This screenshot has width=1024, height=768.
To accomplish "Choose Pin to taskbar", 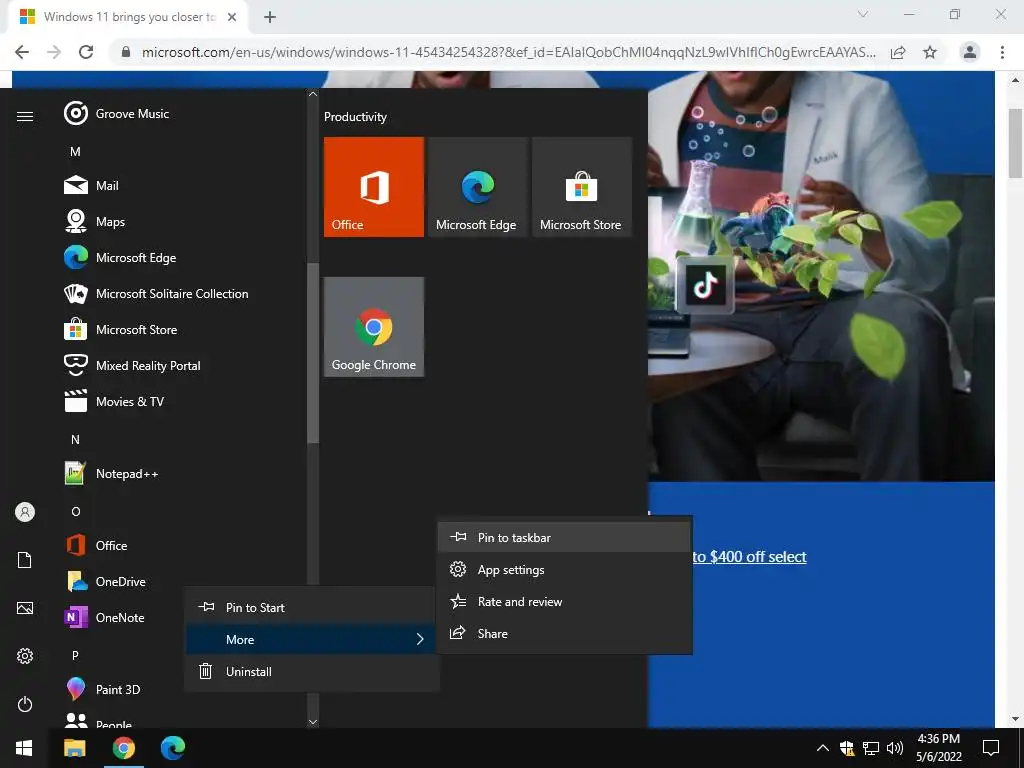I will (564, 537).
